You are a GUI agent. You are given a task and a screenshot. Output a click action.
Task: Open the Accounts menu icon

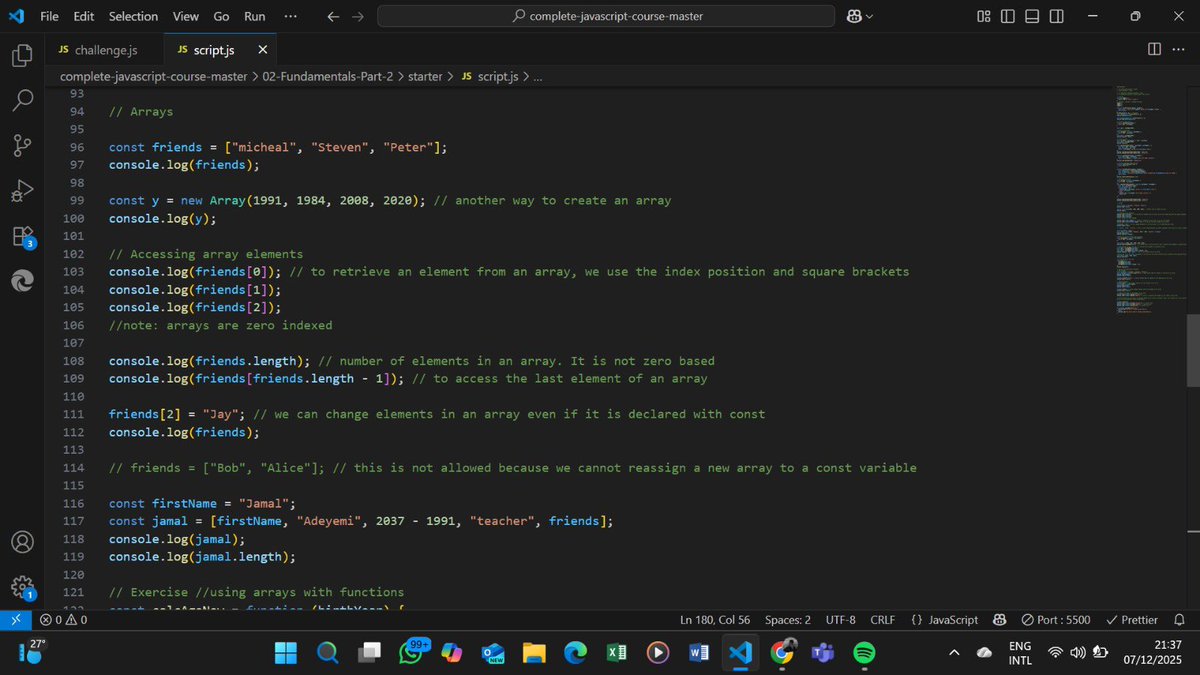pos(22,541)
